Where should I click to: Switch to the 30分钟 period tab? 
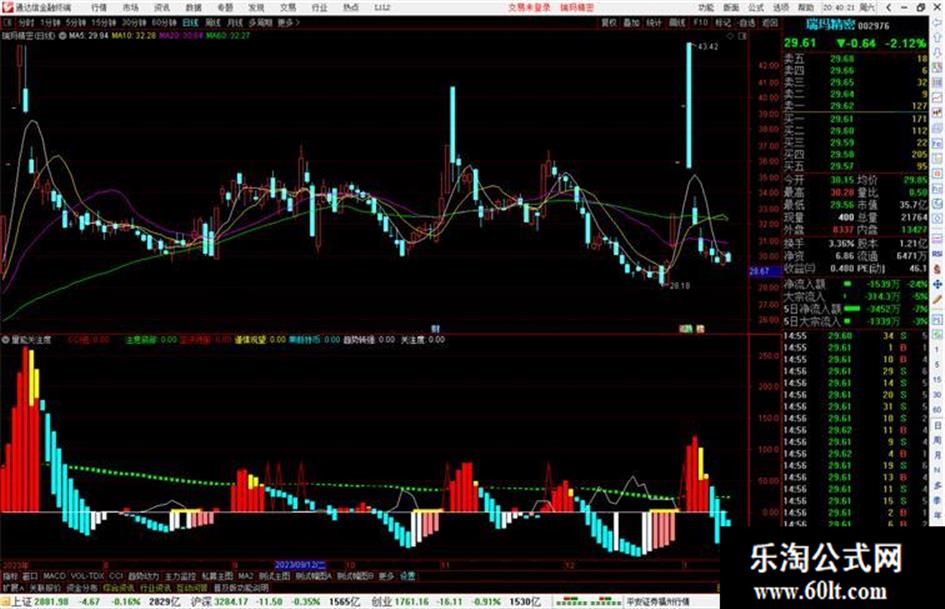(x=134, y=22)
